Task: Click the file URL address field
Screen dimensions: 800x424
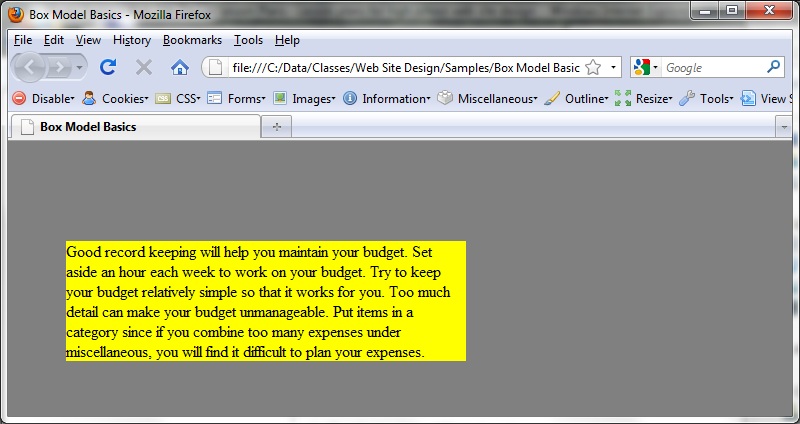Action: click(x=406, y=67)
